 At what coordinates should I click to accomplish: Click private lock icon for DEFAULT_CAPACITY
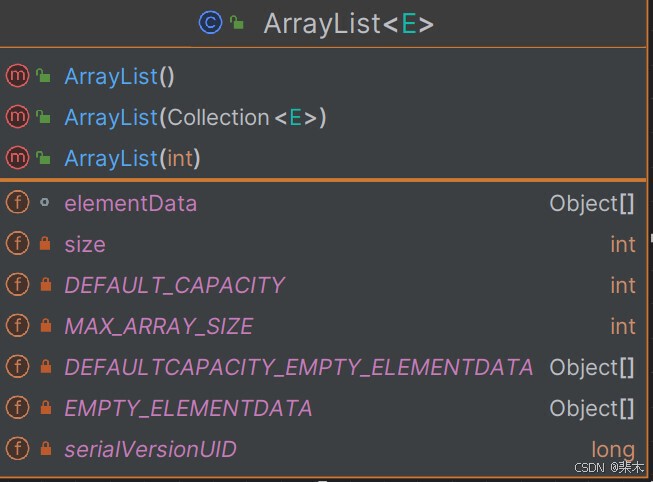[x=45, y=285]
